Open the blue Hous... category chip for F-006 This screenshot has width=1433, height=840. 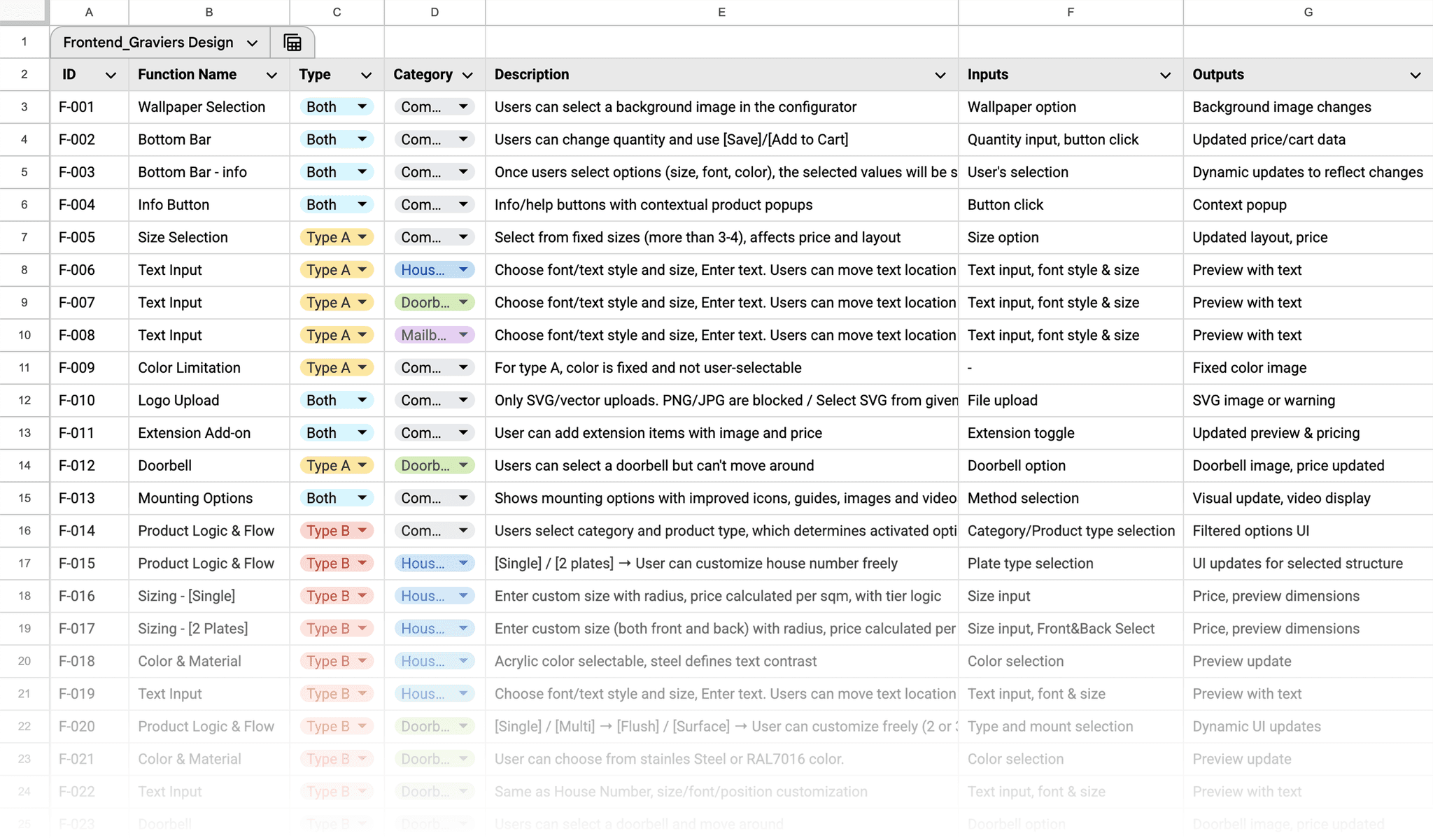click(x=434, y=270)
